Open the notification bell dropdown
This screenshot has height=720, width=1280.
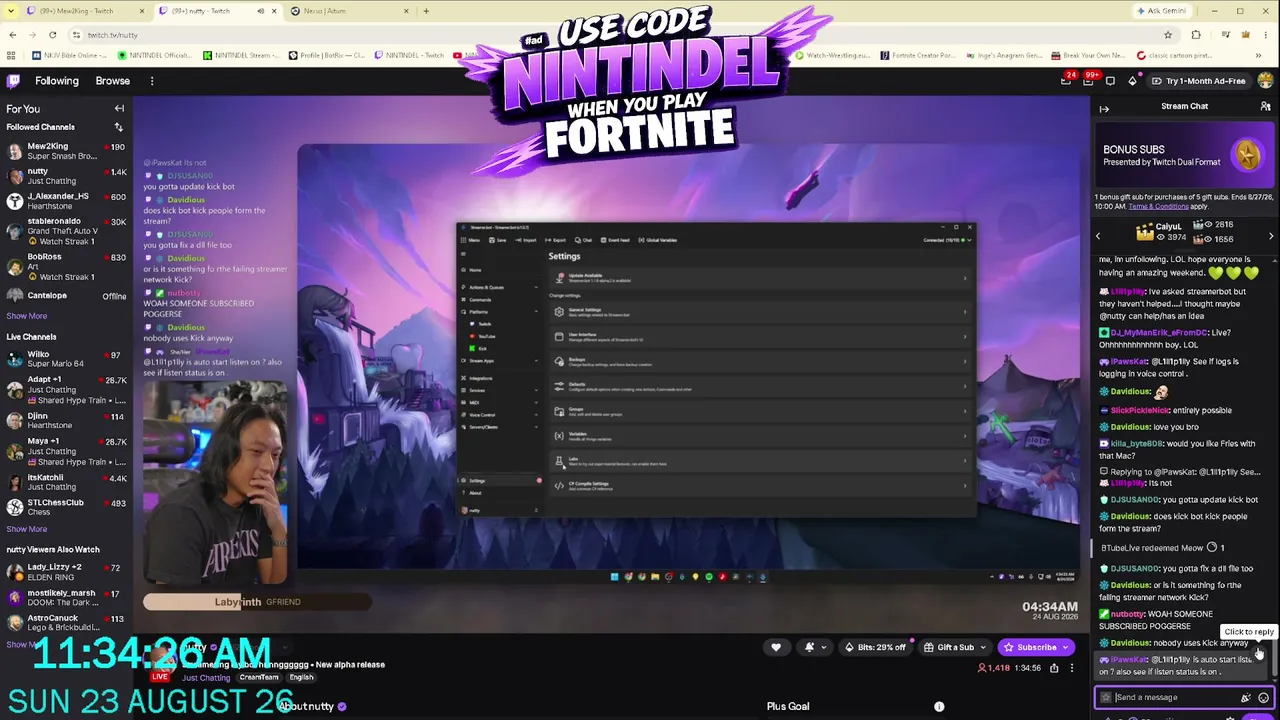814,647
